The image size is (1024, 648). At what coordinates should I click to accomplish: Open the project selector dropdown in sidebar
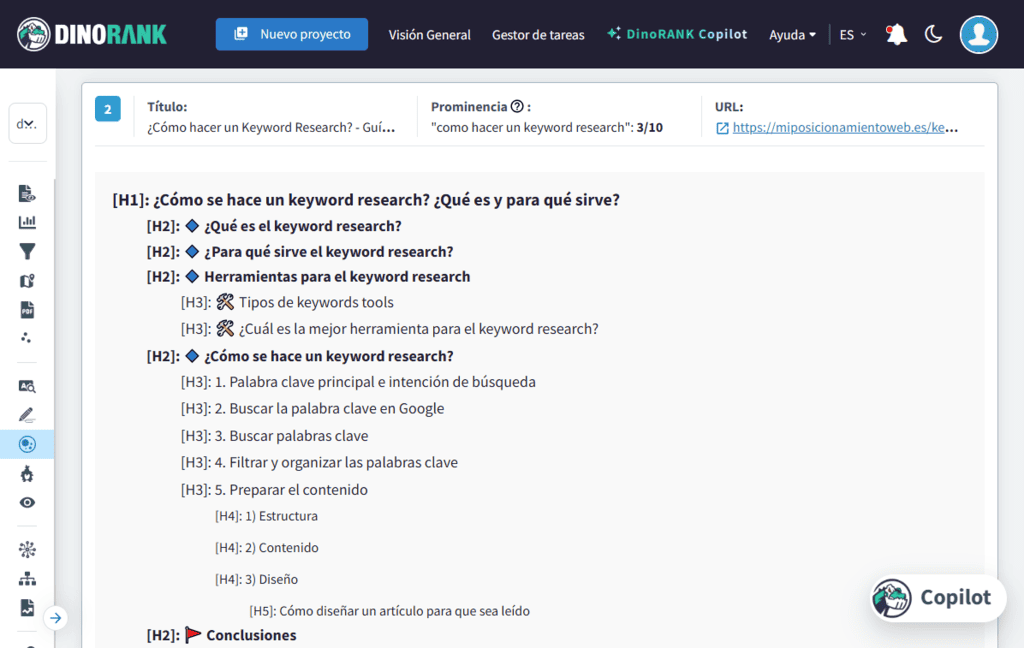pos(28,124)
